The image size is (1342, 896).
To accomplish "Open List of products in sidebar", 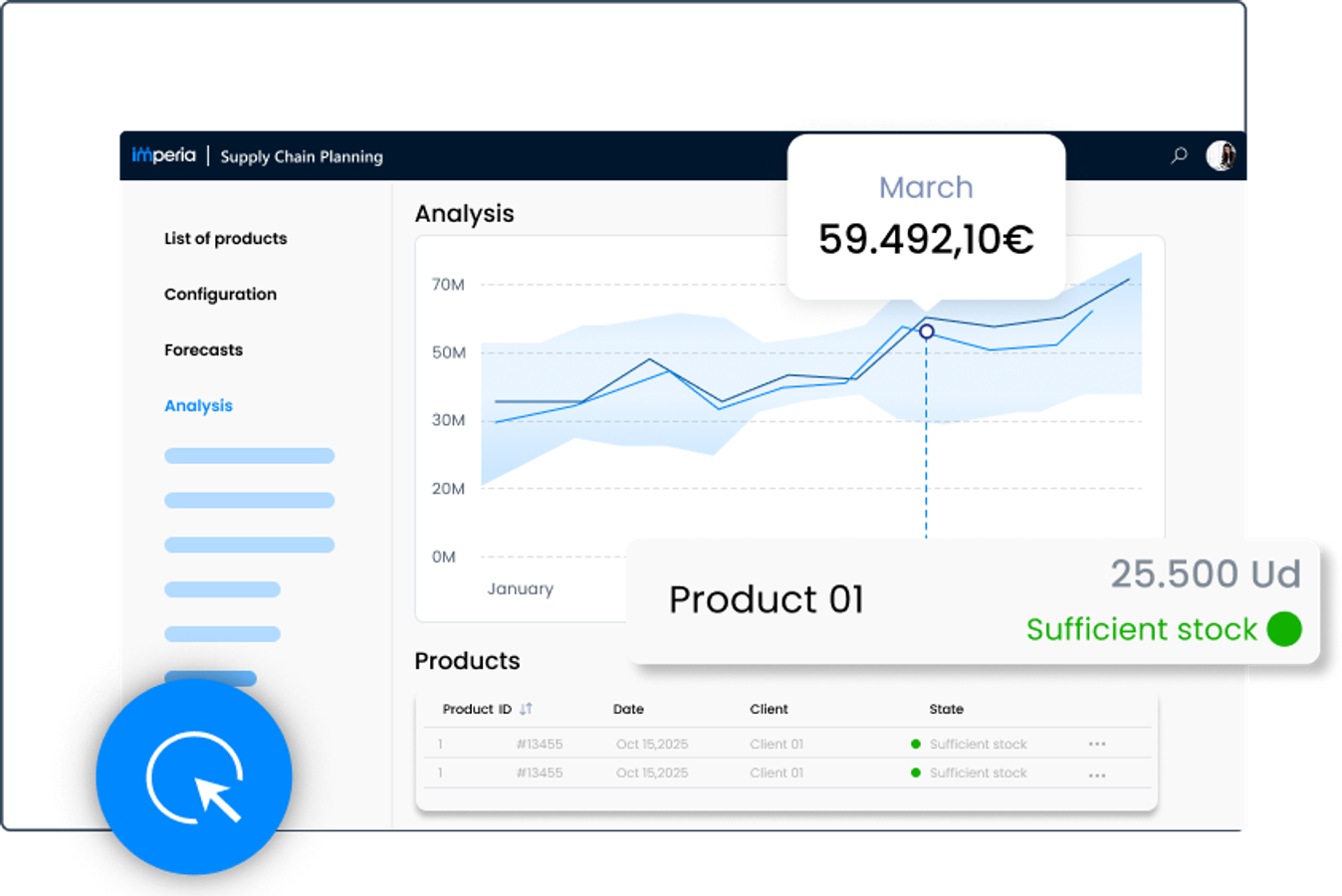I will (x=225, y=239).
